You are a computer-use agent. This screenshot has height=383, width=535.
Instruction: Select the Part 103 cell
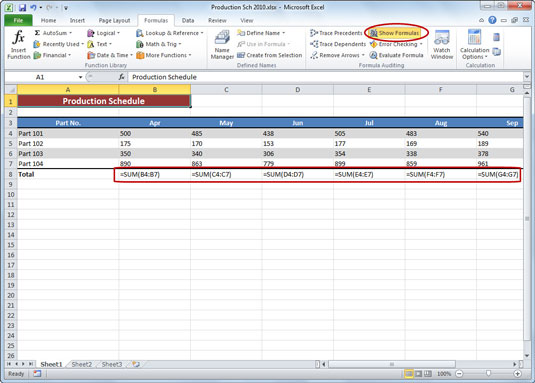(x=68, y=153)
